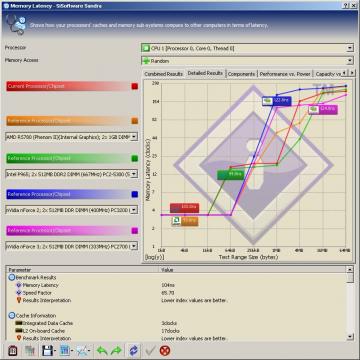Click the 17clocks L2 cache value

(x=169, y=331)
